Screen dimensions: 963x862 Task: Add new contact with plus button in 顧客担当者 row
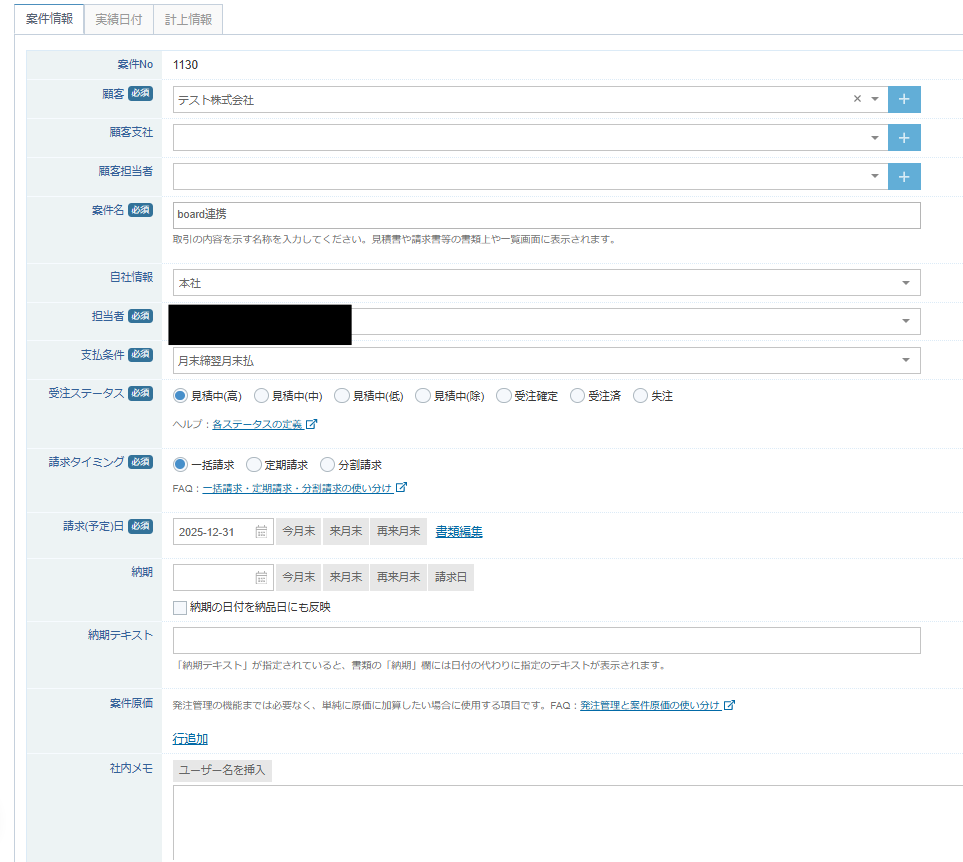[904, 177]
